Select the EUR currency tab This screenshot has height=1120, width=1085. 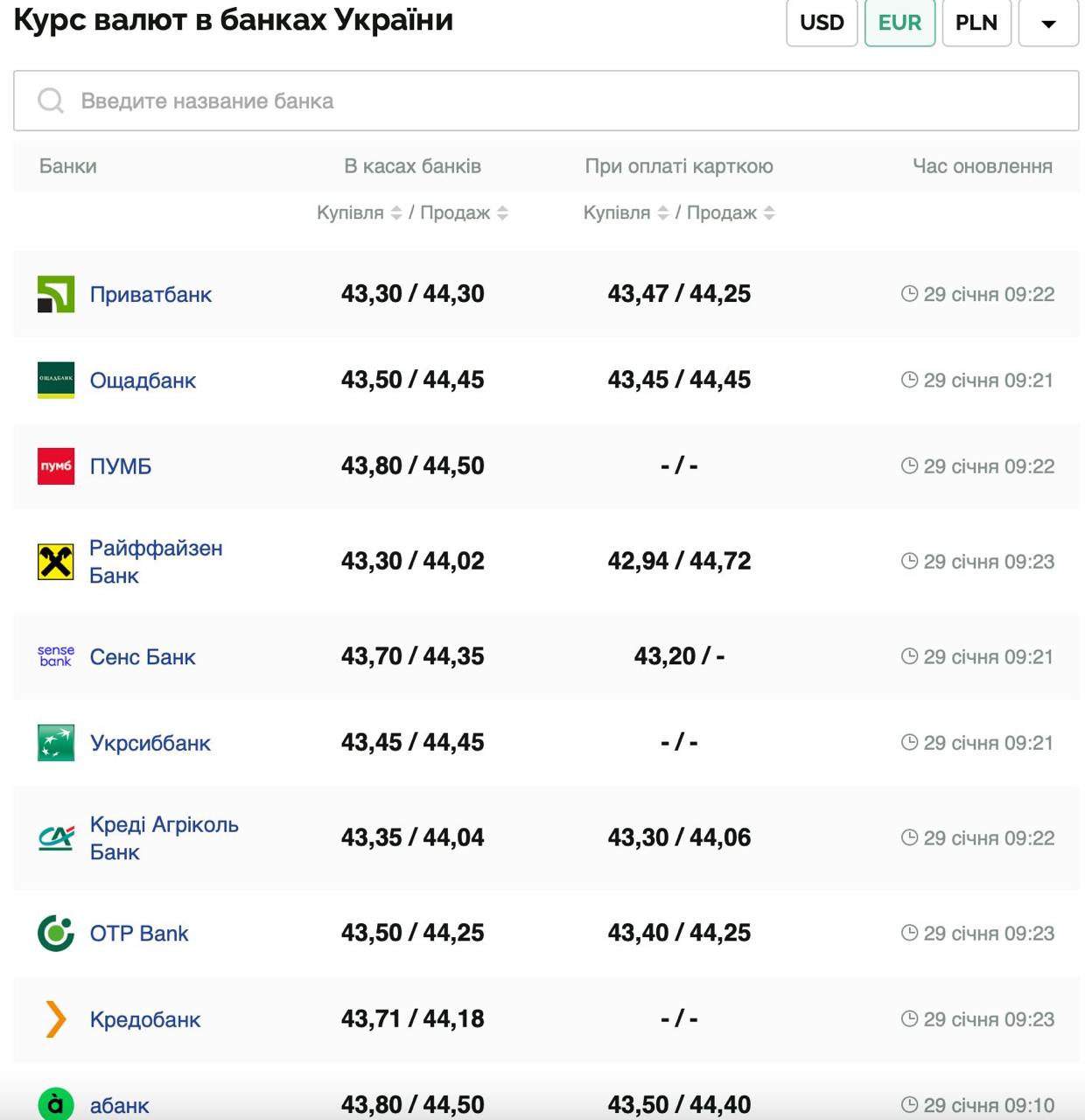point(899,23)
